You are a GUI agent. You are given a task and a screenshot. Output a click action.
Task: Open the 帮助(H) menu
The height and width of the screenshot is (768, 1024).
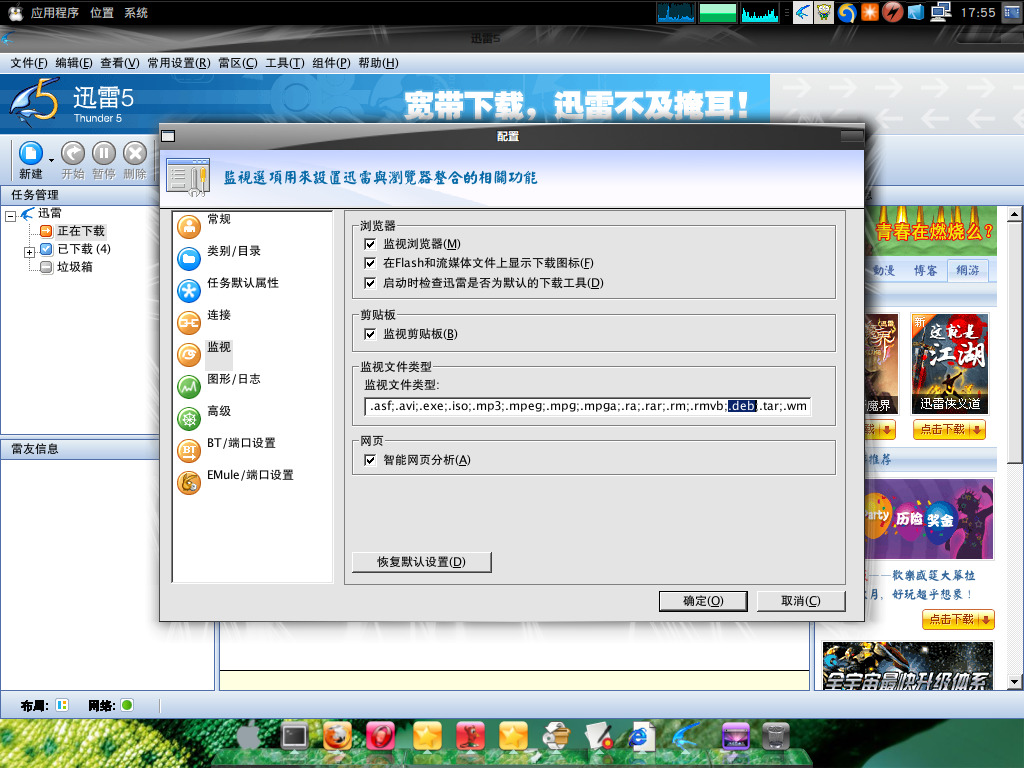pyautogui.click(x=378, y=63)
